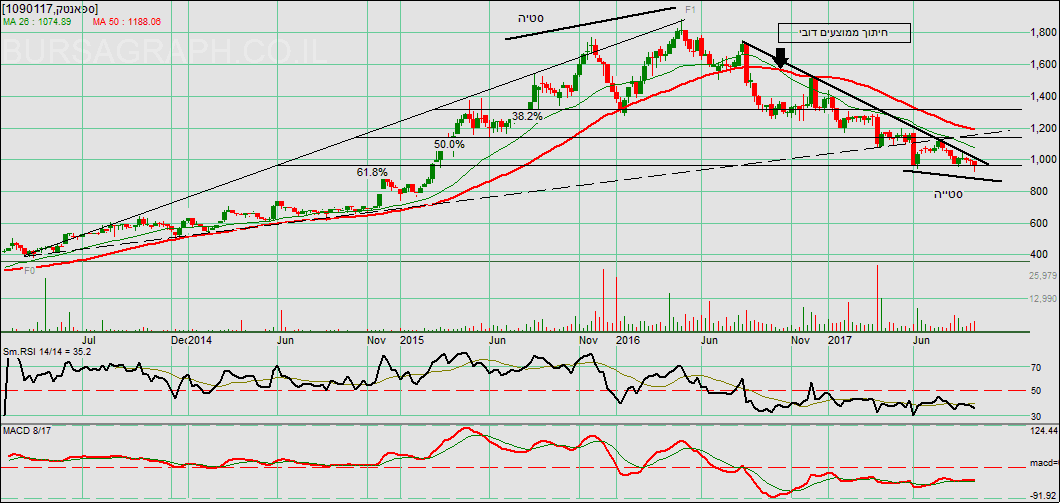
Task: Select the 38.2% Fibonacci level label
Action: click(527, 117)
